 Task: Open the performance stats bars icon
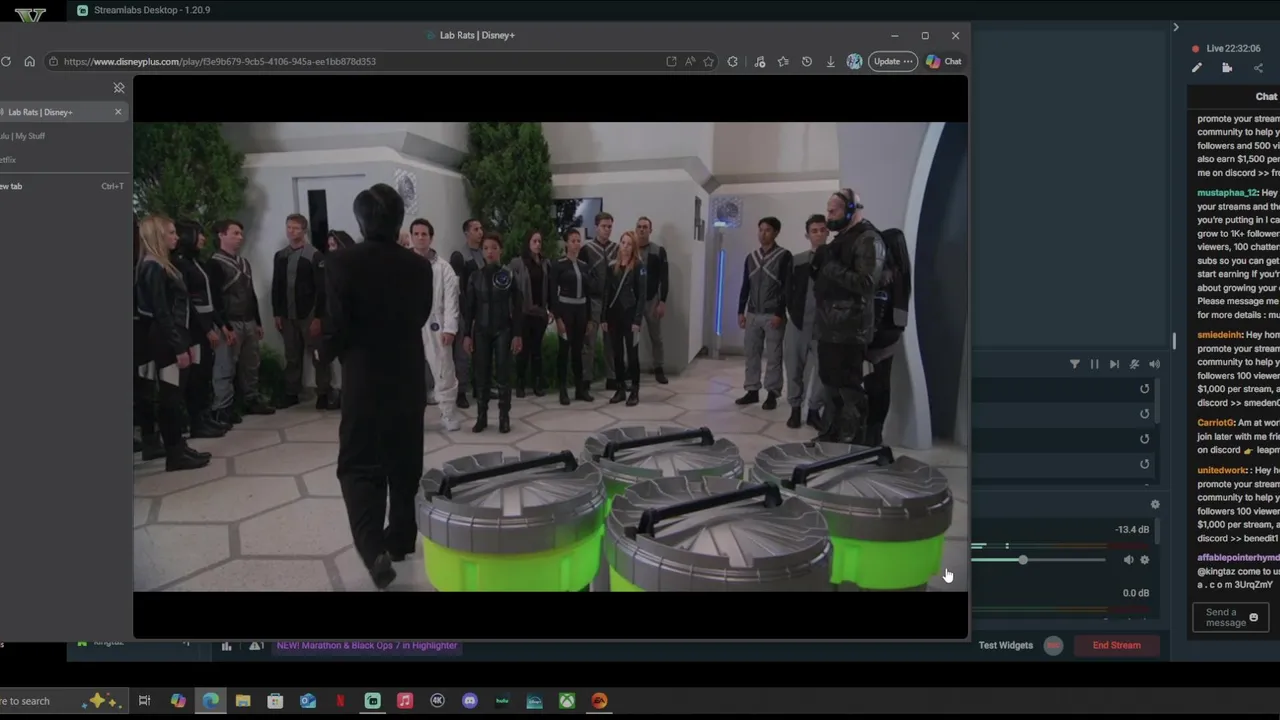[x=226, y=646]
